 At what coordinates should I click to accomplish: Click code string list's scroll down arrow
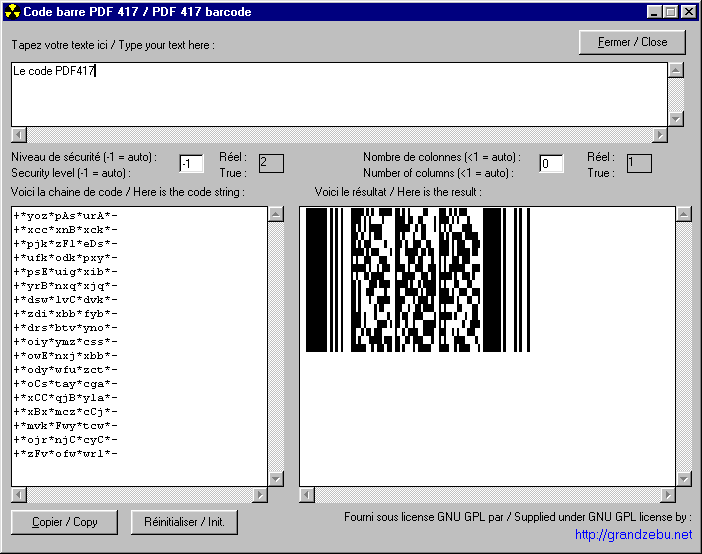pos(275,479)
